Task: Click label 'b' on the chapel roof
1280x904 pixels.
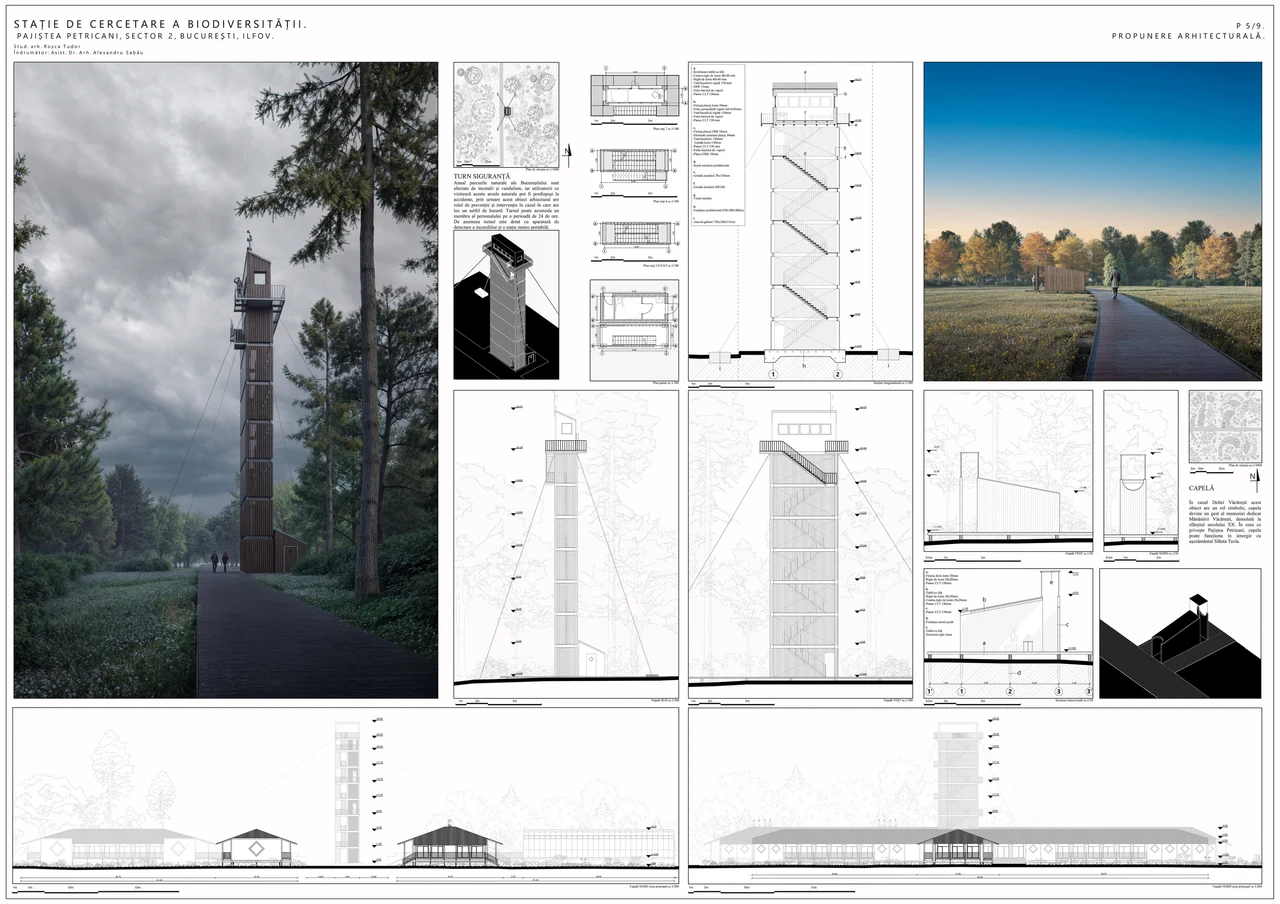Action: 986,599
